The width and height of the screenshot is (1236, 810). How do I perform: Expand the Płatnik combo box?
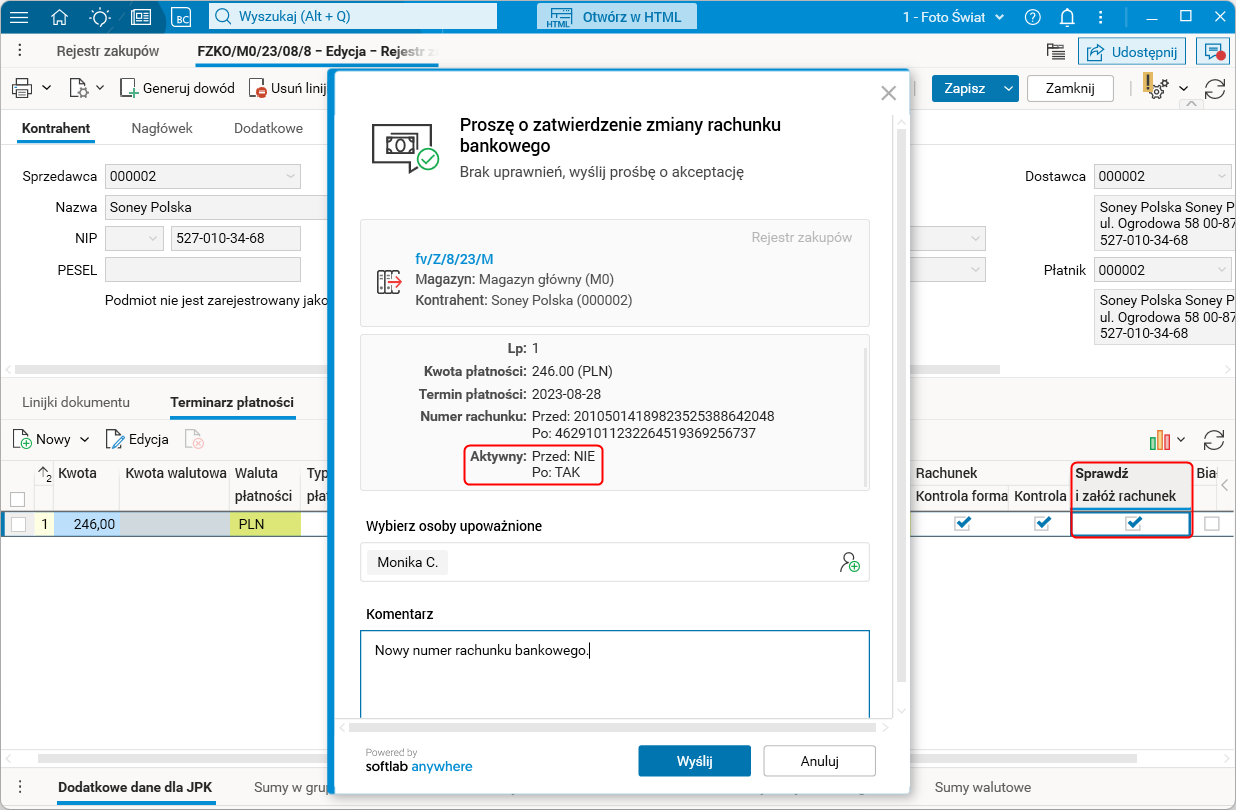pos(1221,270)
